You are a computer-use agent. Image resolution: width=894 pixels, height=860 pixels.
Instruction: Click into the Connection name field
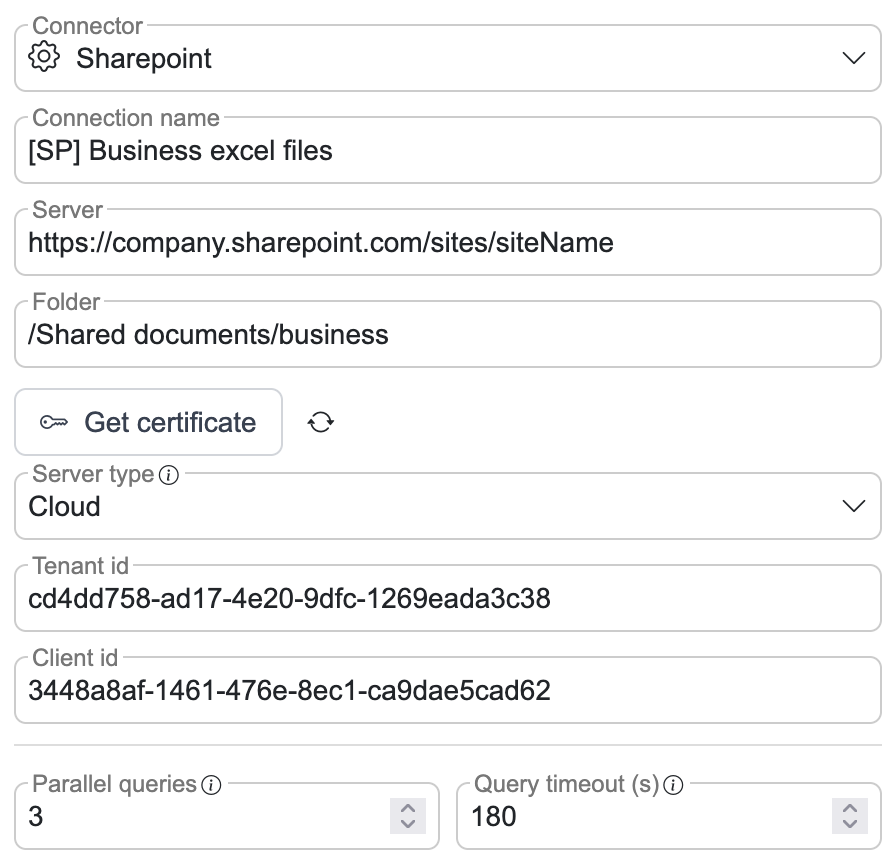coord(447,151)
